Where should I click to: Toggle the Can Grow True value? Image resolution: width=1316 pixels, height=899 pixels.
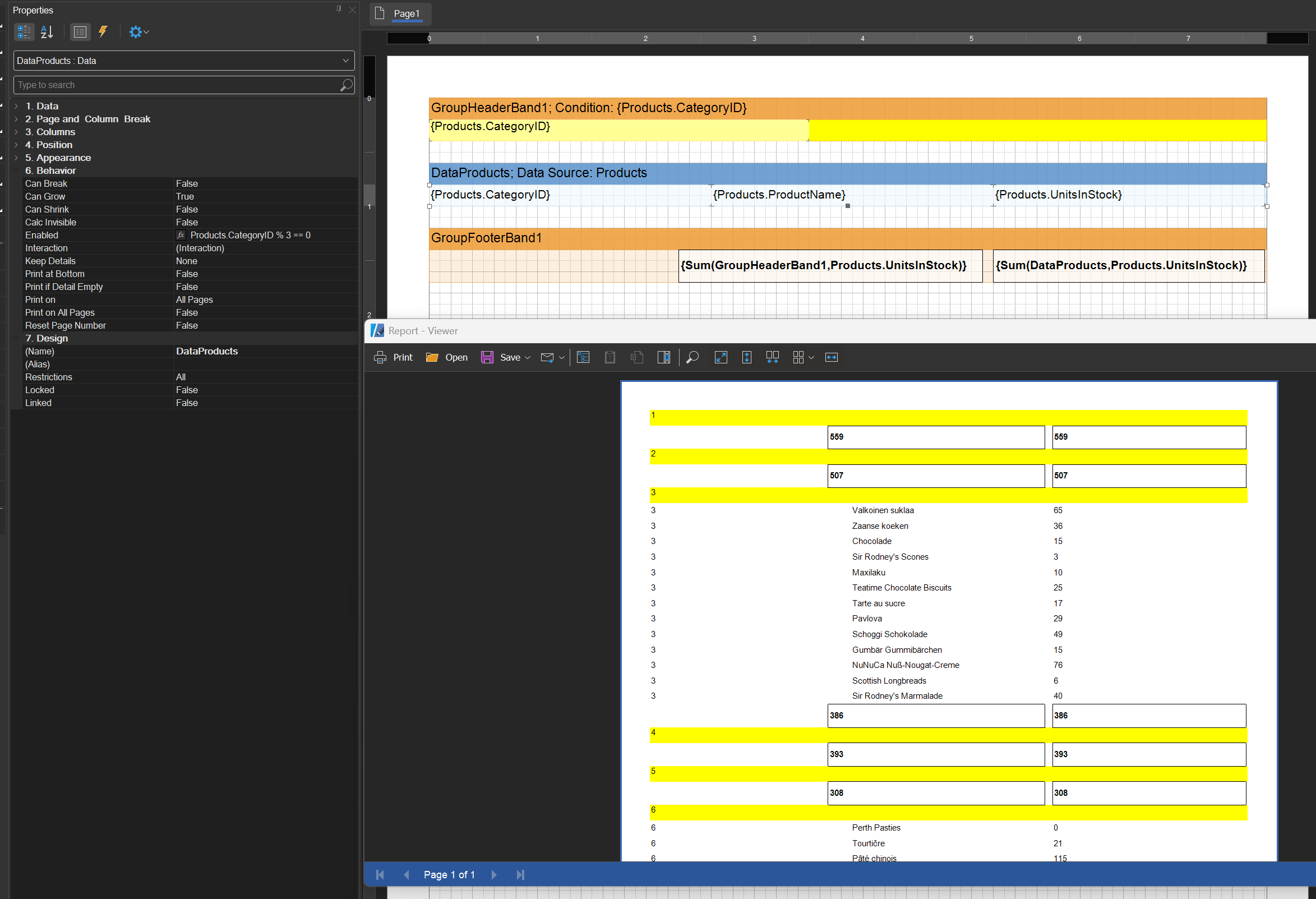[265, 196]
